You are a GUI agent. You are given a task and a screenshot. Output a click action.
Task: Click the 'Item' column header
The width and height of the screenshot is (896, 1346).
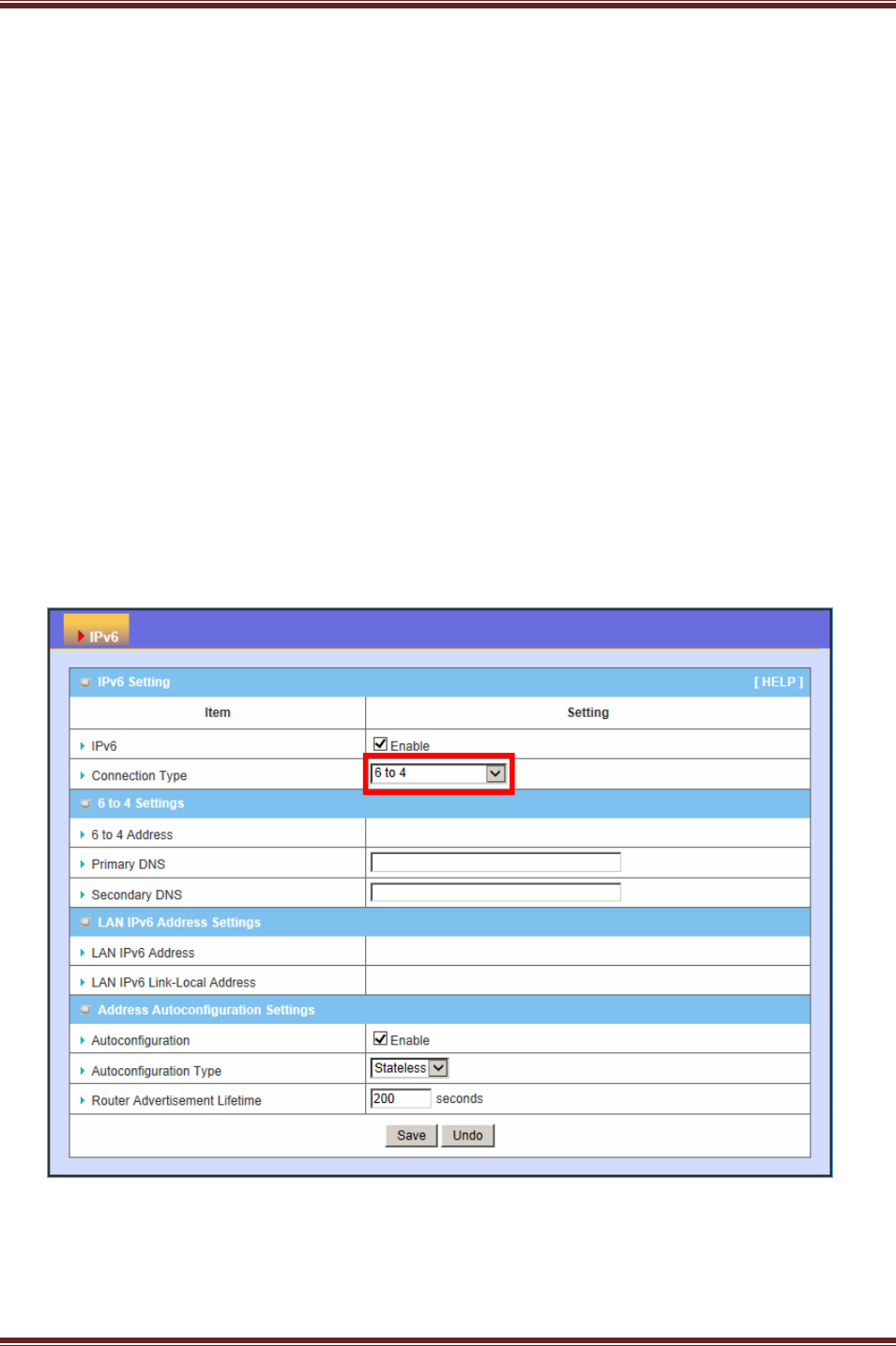pos(218,712)
